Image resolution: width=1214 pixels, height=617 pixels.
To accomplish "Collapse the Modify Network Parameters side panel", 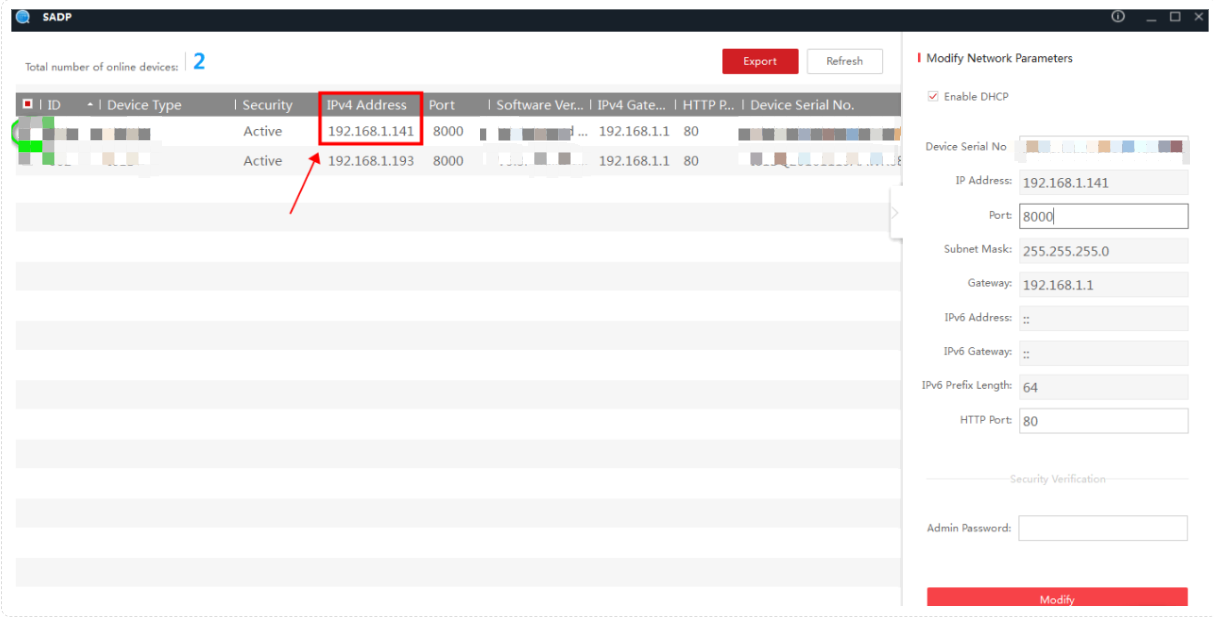I will point(895,213).
